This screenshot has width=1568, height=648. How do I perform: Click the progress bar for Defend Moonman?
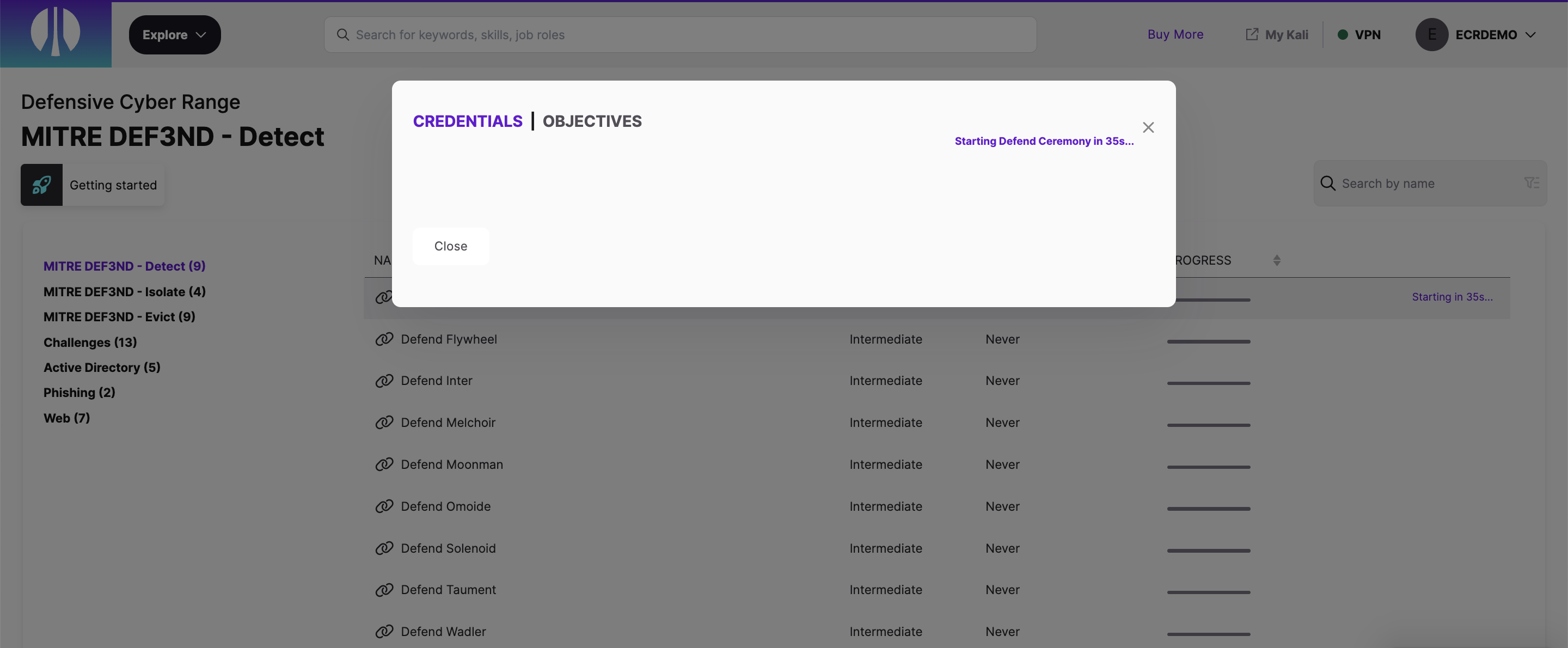pos(1208,467)
